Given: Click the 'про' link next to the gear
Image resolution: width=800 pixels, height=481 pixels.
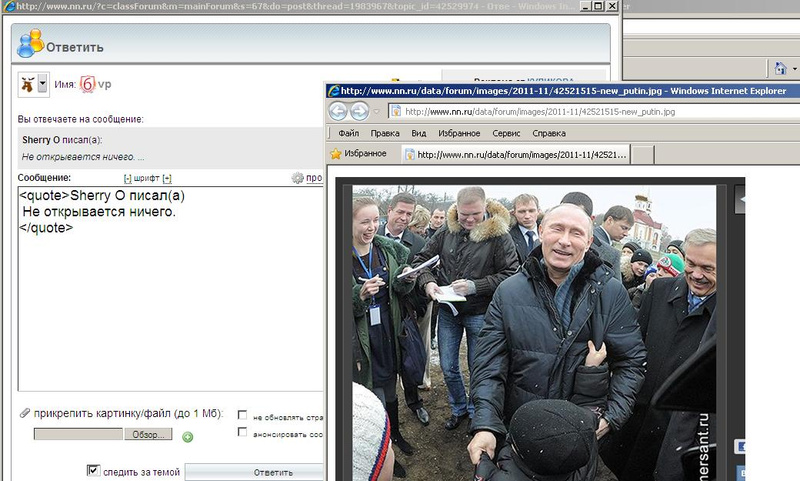Looking at the screenshot, I should pos(314,178).
